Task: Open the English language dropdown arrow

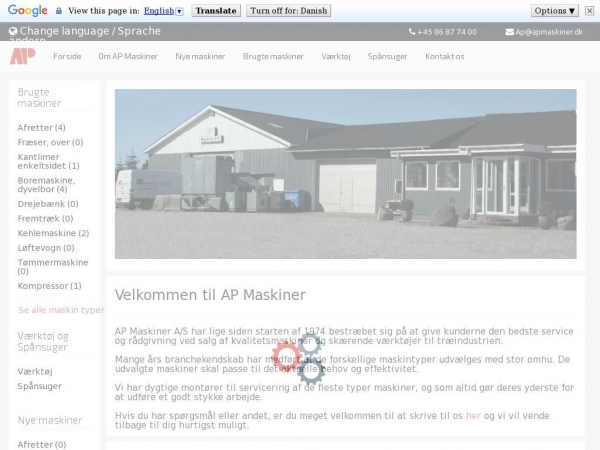Action: point(179,11)
